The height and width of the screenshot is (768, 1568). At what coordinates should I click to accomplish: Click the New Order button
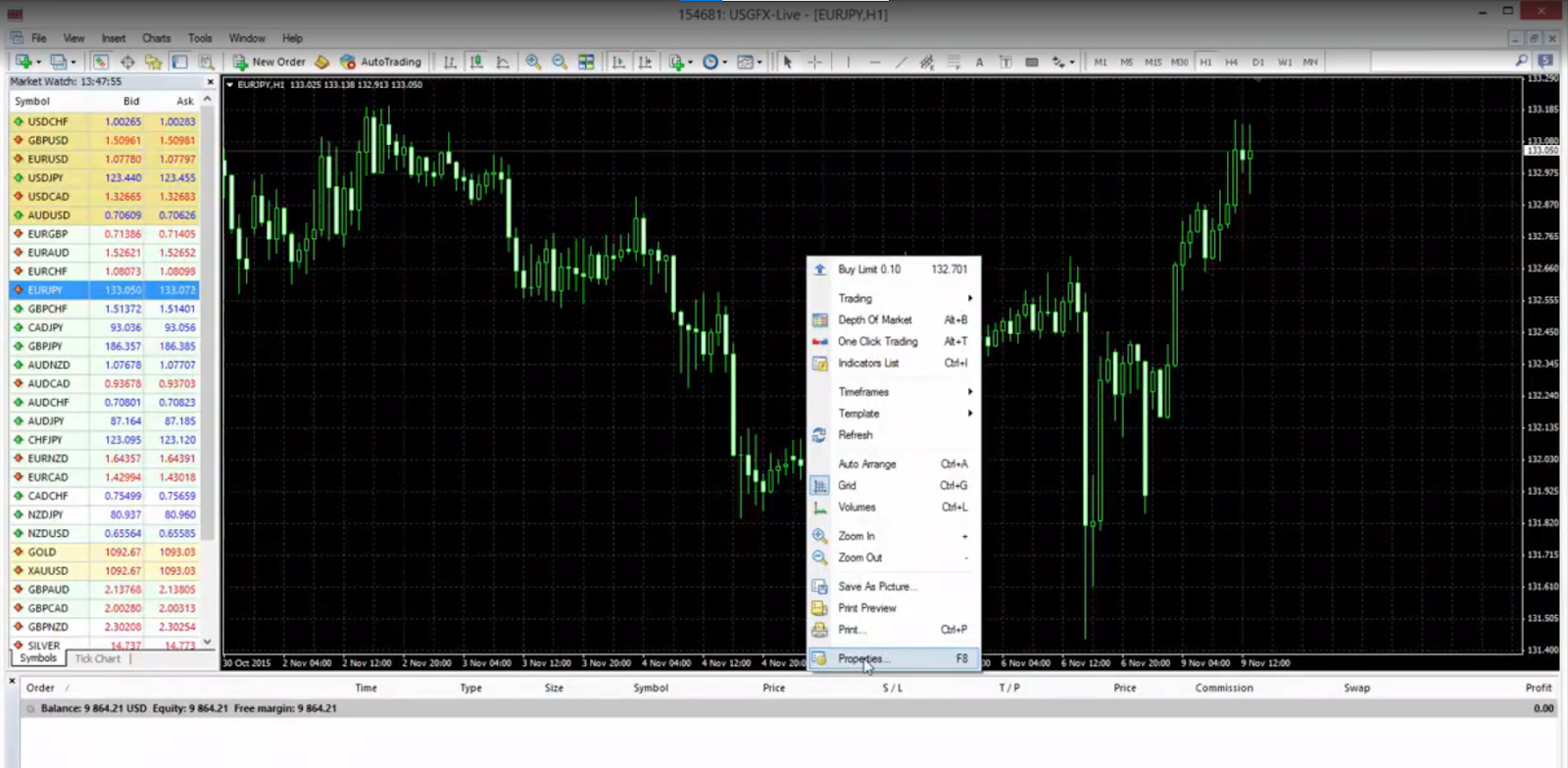pyautogui.click(x=269, y=62)
